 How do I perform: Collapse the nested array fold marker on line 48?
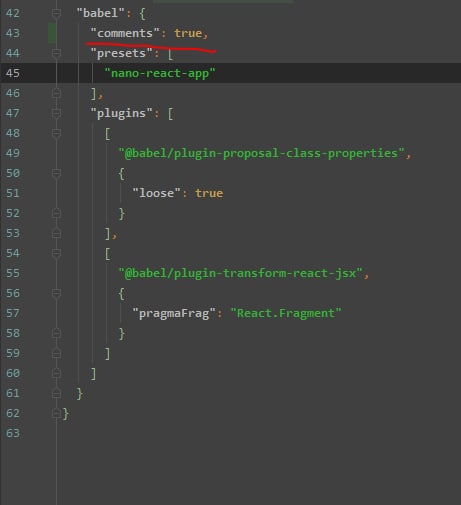56,133
